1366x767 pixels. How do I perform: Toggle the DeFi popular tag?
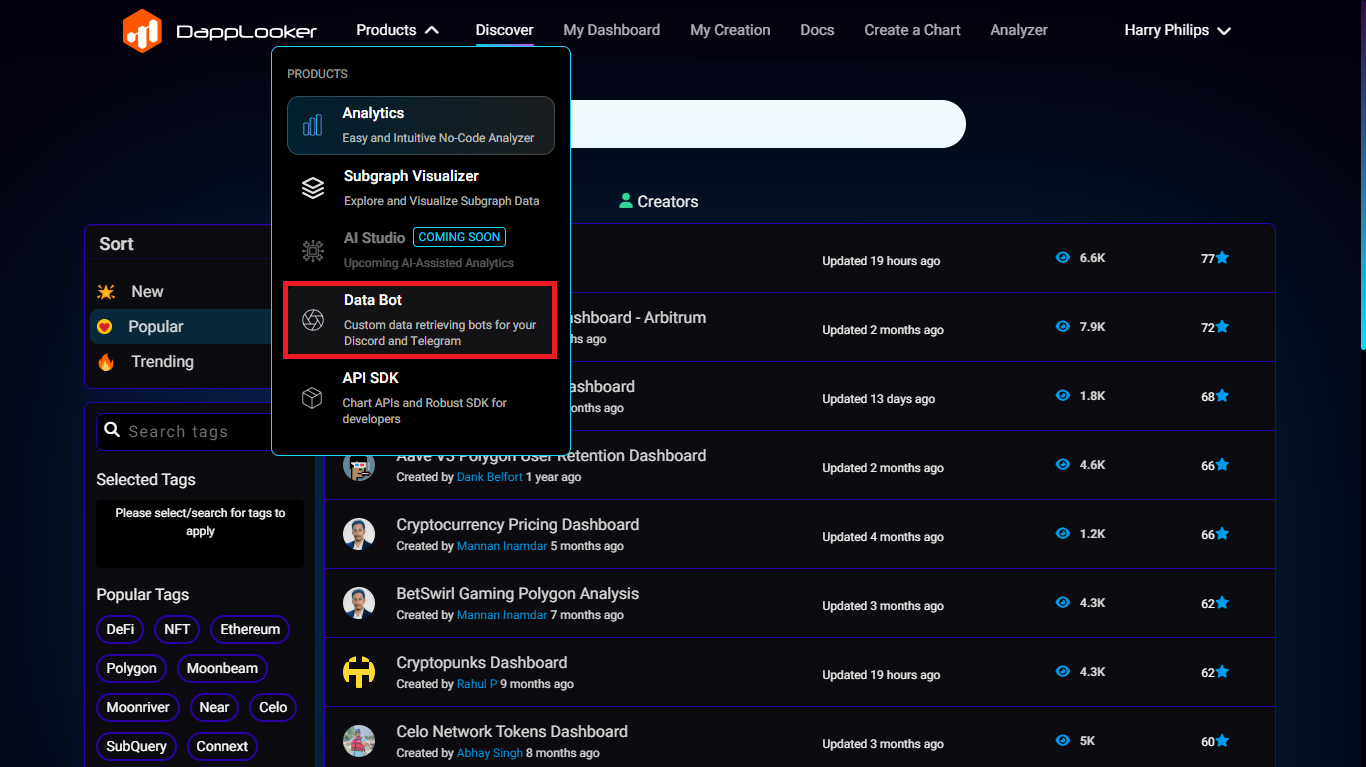120,629
